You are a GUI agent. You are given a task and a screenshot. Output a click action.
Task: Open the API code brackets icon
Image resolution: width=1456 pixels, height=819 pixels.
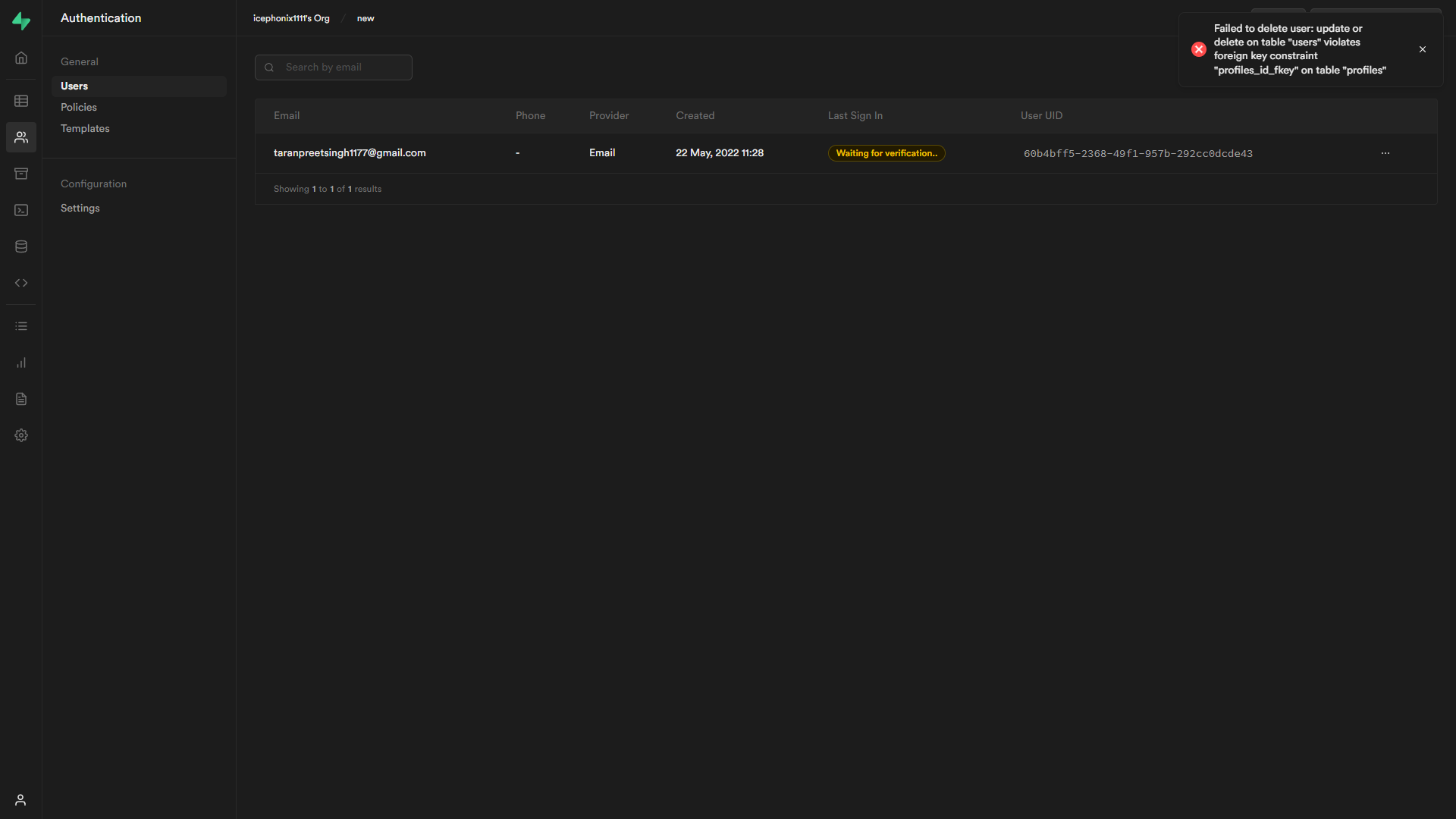click(21, 283)
